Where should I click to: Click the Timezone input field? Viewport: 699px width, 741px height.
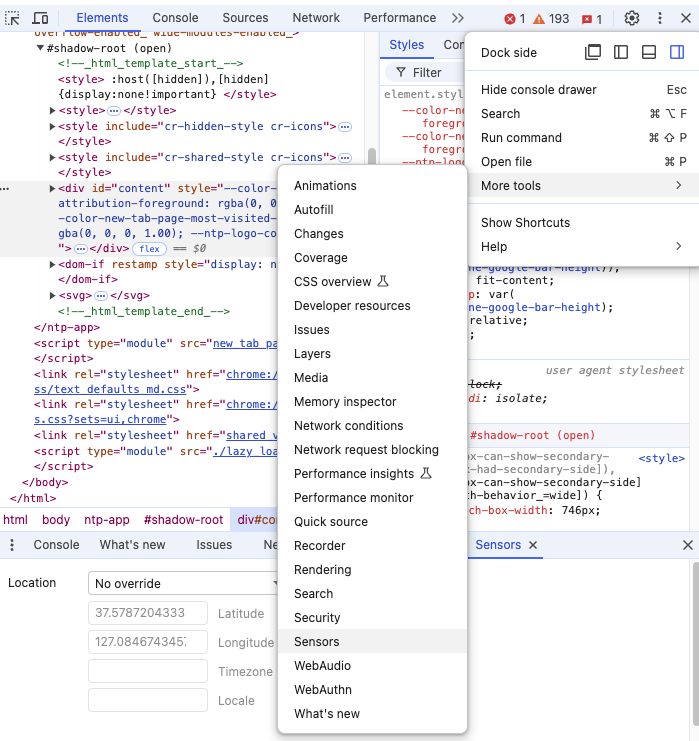(147, 671)
